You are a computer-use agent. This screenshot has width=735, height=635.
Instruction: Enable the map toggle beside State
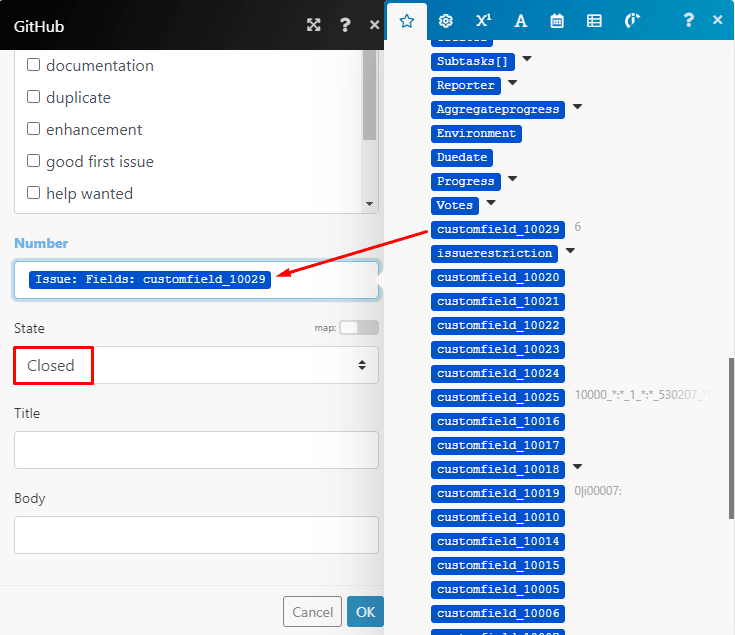click(359, 327)
